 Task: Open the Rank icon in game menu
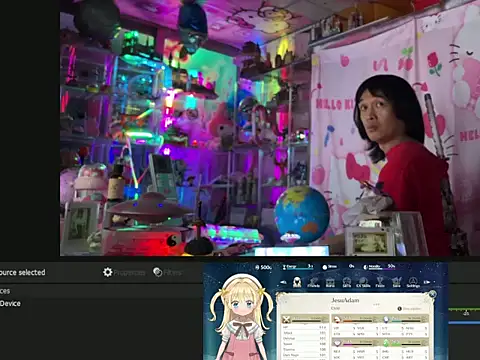point(330,283)
